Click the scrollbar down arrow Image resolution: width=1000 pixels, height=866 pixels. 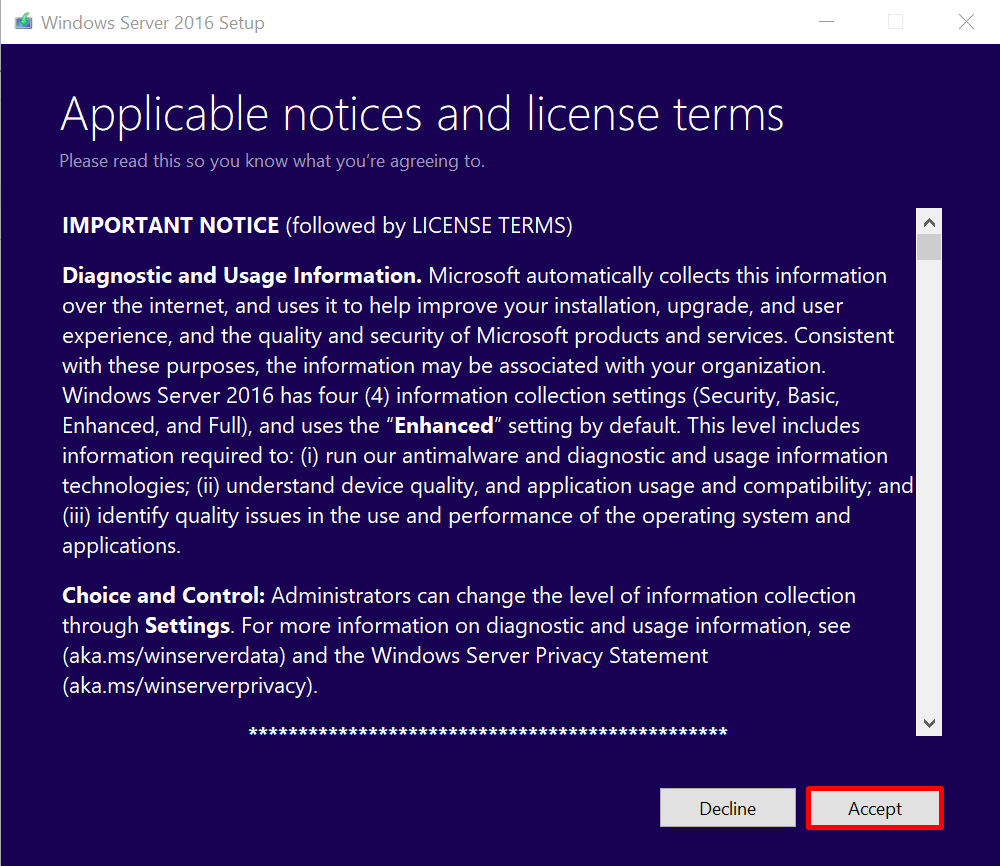(929, 723)
